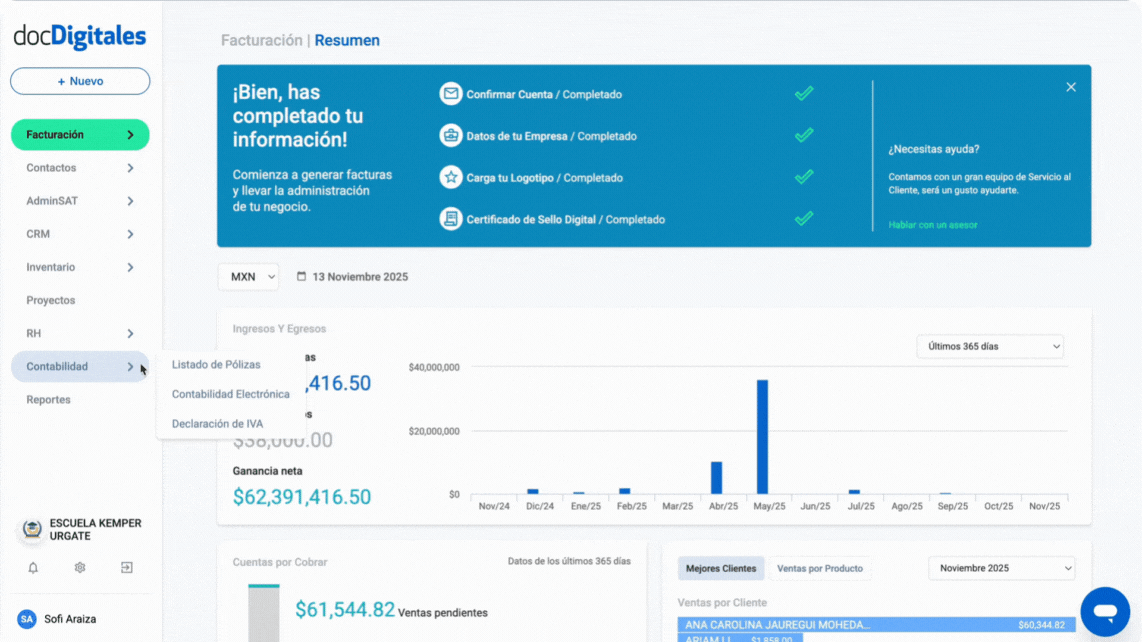Select the Datos de tu Empresa briefcase icon
Screen dimensions: 1142x642
point(449,135)
